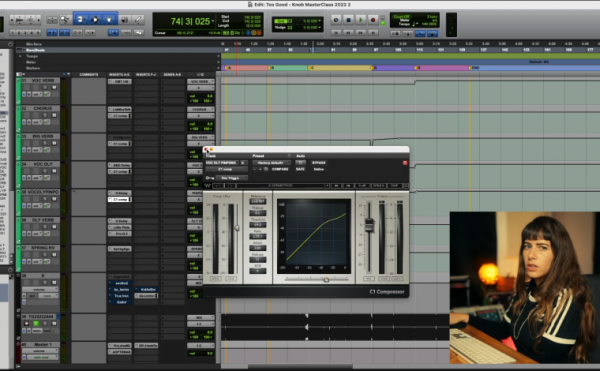Viewport: 600px width, 371px height.
Task: Open VOC VERB track view selector vol
Action: click(37, 94)
